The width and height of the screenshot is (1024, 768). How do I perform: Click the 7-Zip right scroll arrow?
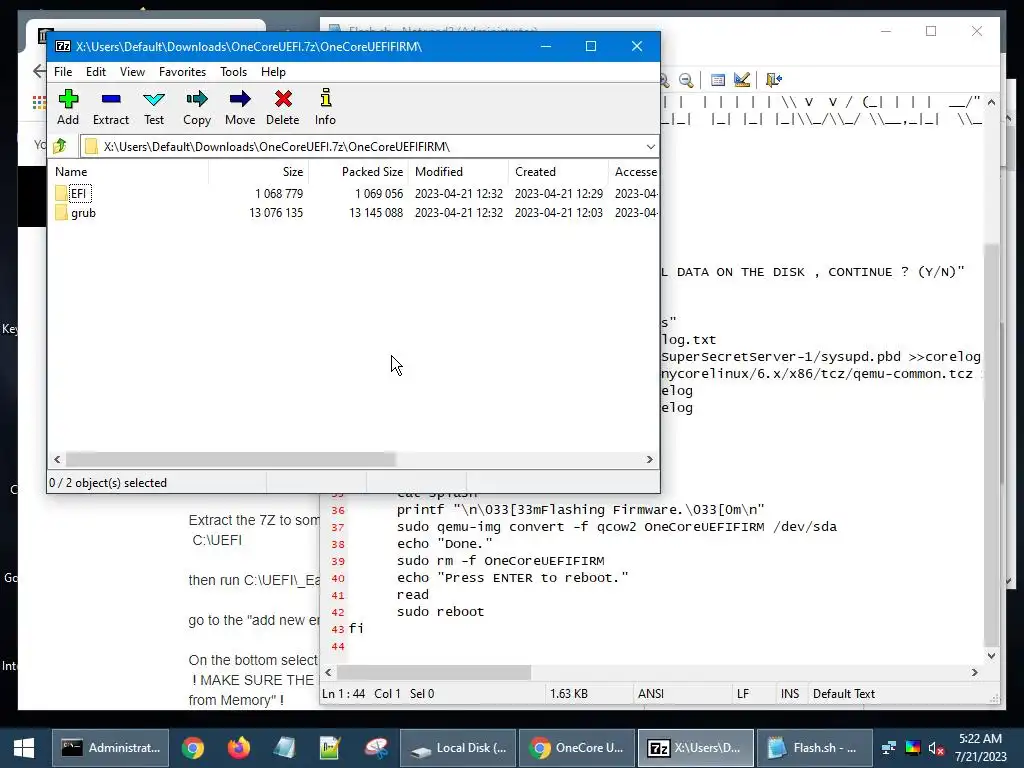click(649, 459)
